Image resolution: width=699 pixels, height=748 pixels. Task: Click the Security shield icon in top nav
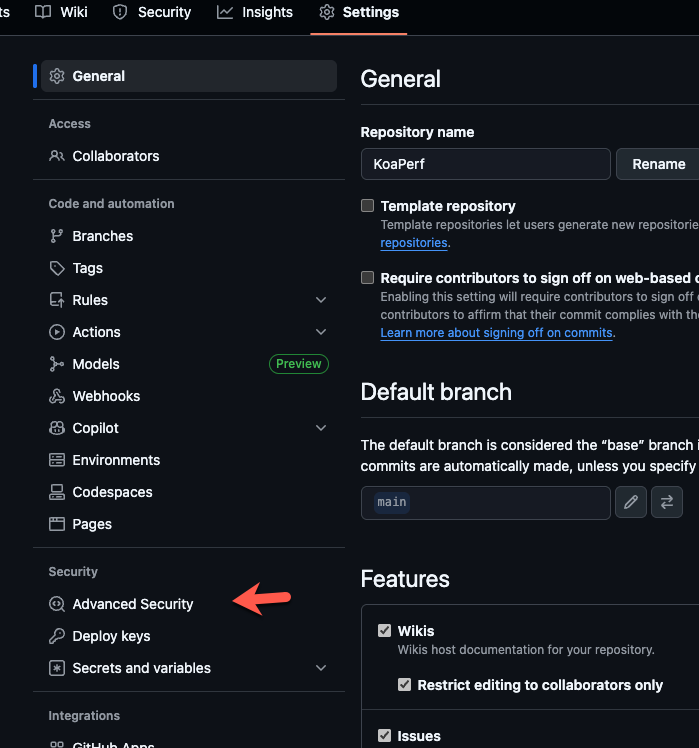click(120, 12)
